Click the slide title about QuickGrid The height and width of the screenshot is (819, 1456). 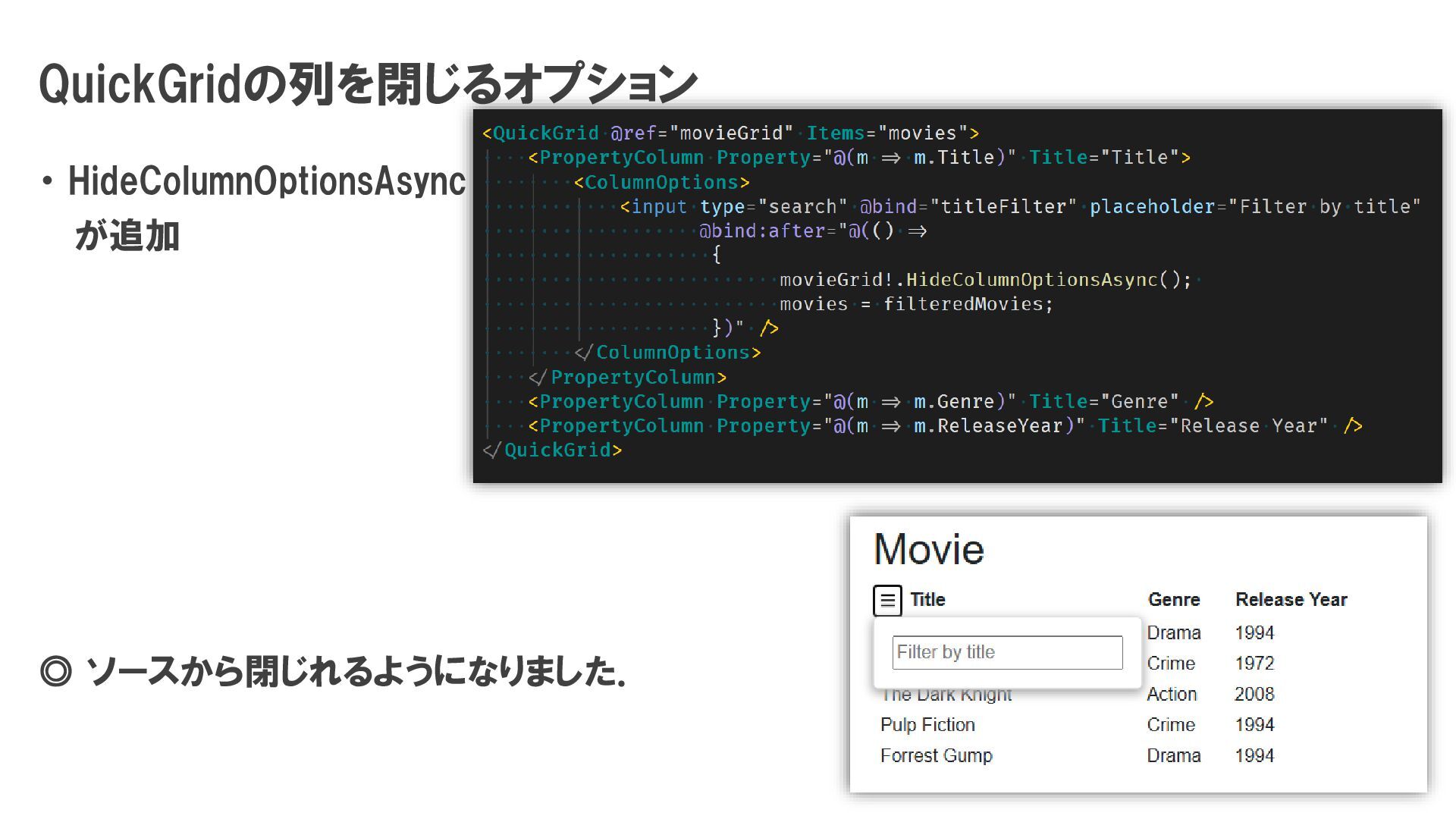coord(368,83)
